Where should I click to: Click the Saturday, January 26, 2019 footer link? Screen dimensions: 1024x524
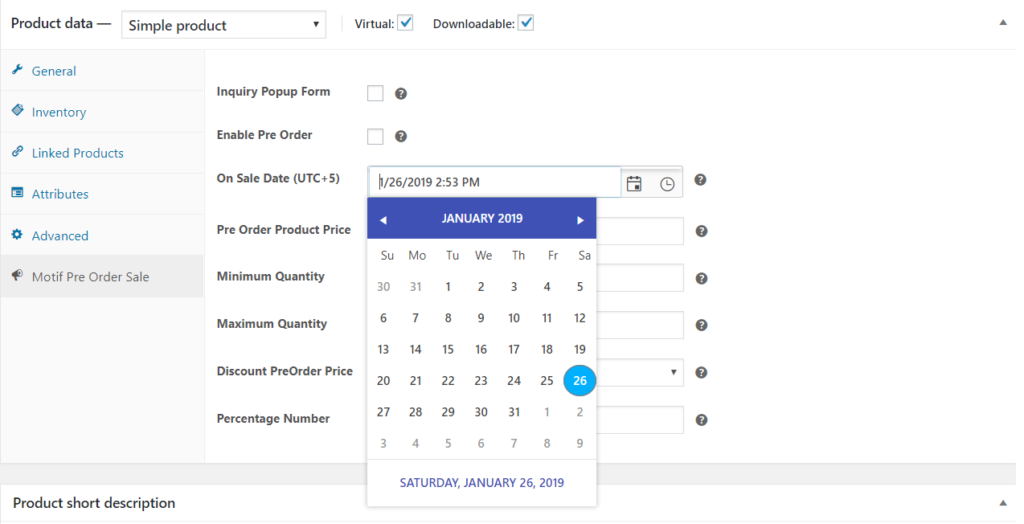tap(481, 482)
